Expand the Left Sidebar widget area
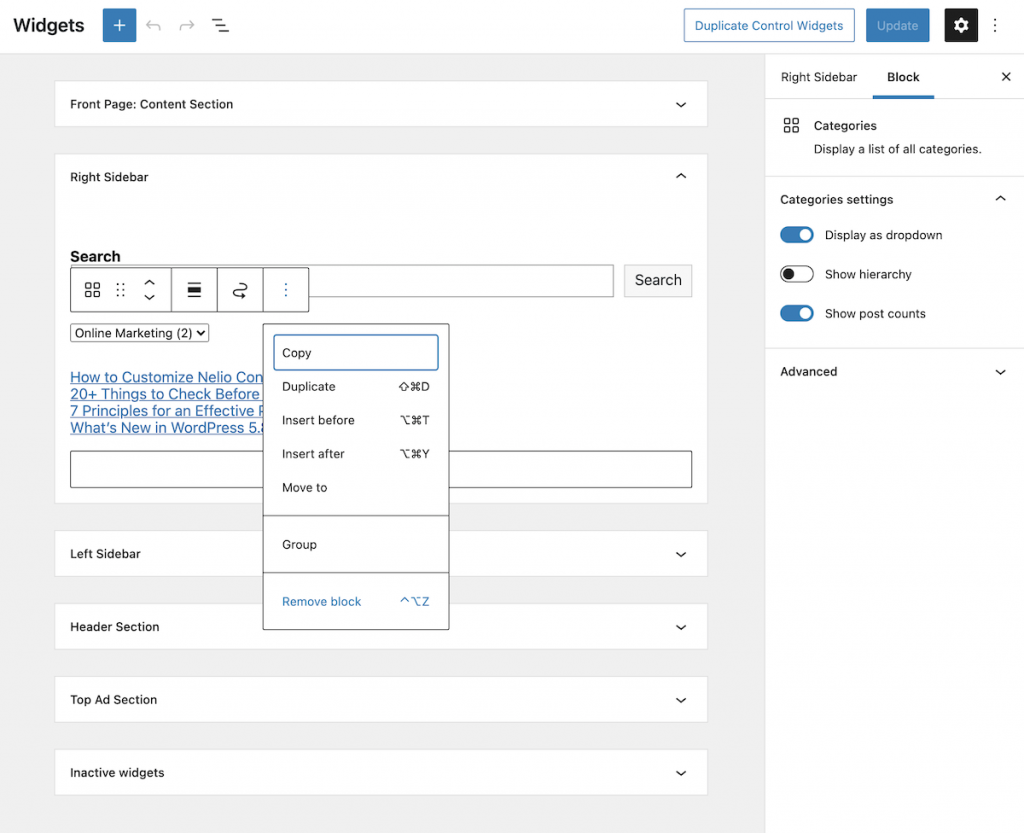 click(381, 554)
